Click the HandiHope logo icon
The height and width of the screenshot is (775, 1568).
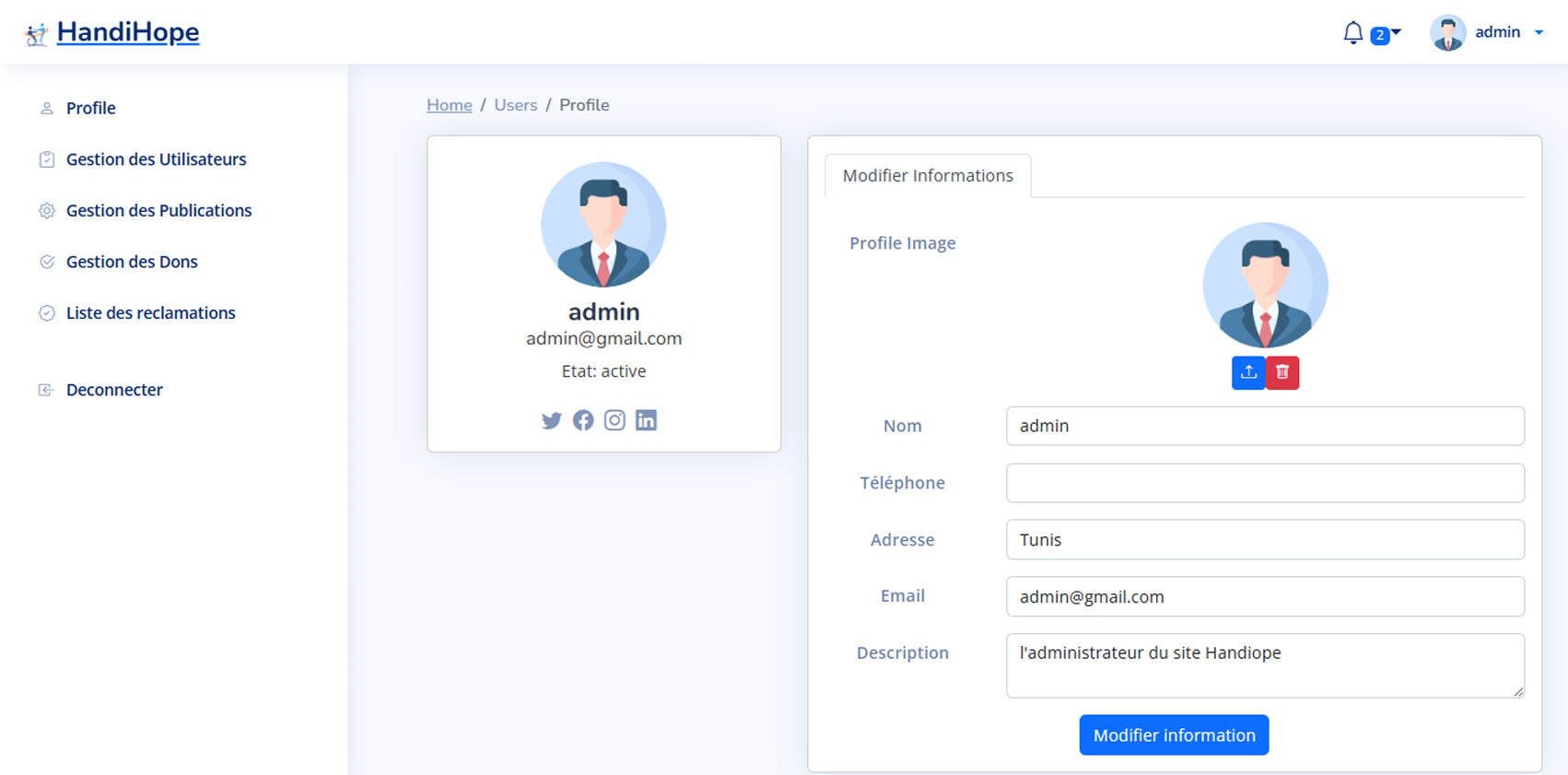pyautogui.click(x=37, y=35)
